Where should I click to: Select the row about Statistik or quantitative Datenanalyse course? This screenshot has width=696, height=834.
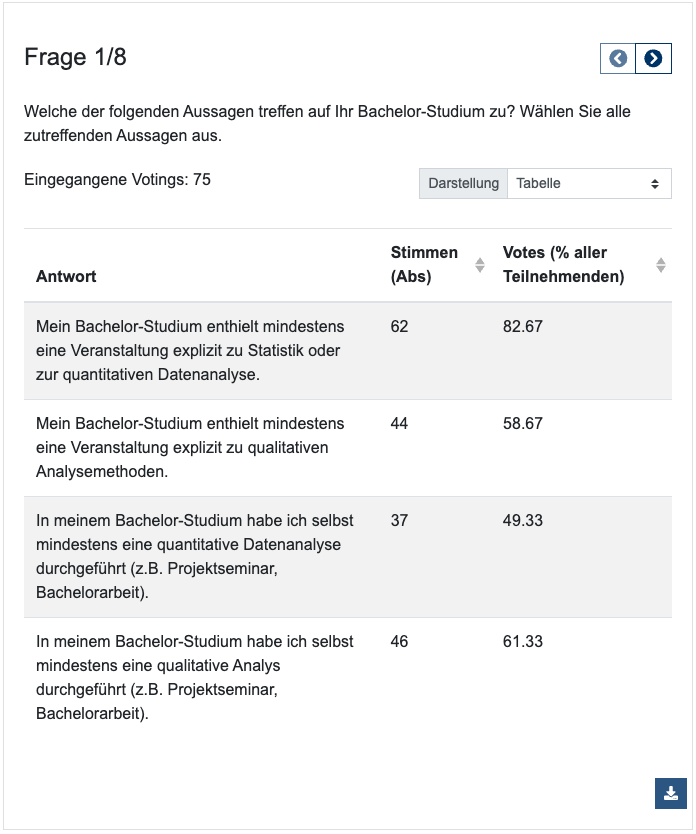coord(190,350)
